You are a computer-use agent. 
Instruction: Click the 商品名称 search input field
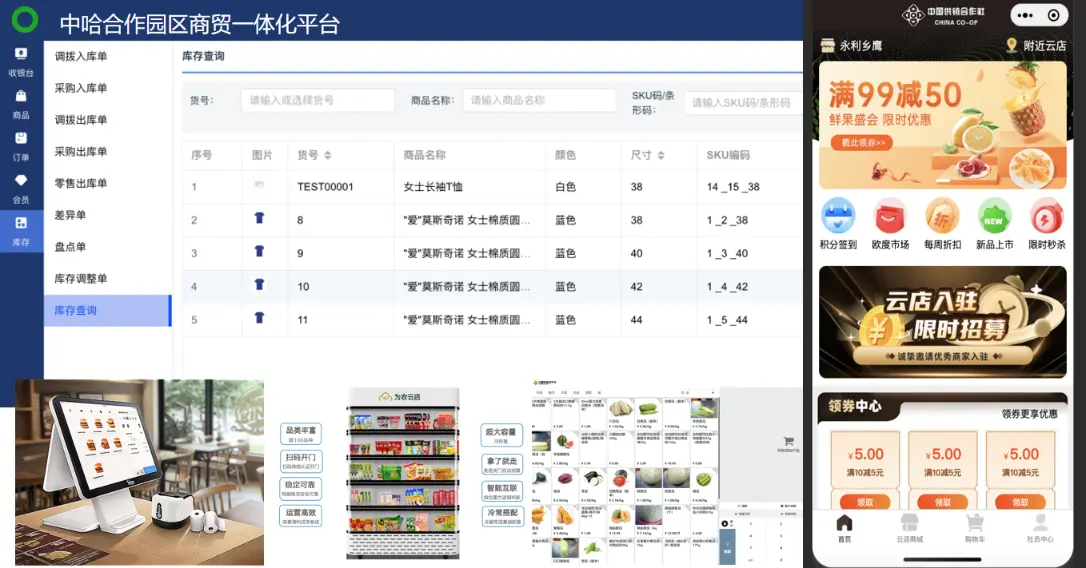click(539, 101)
